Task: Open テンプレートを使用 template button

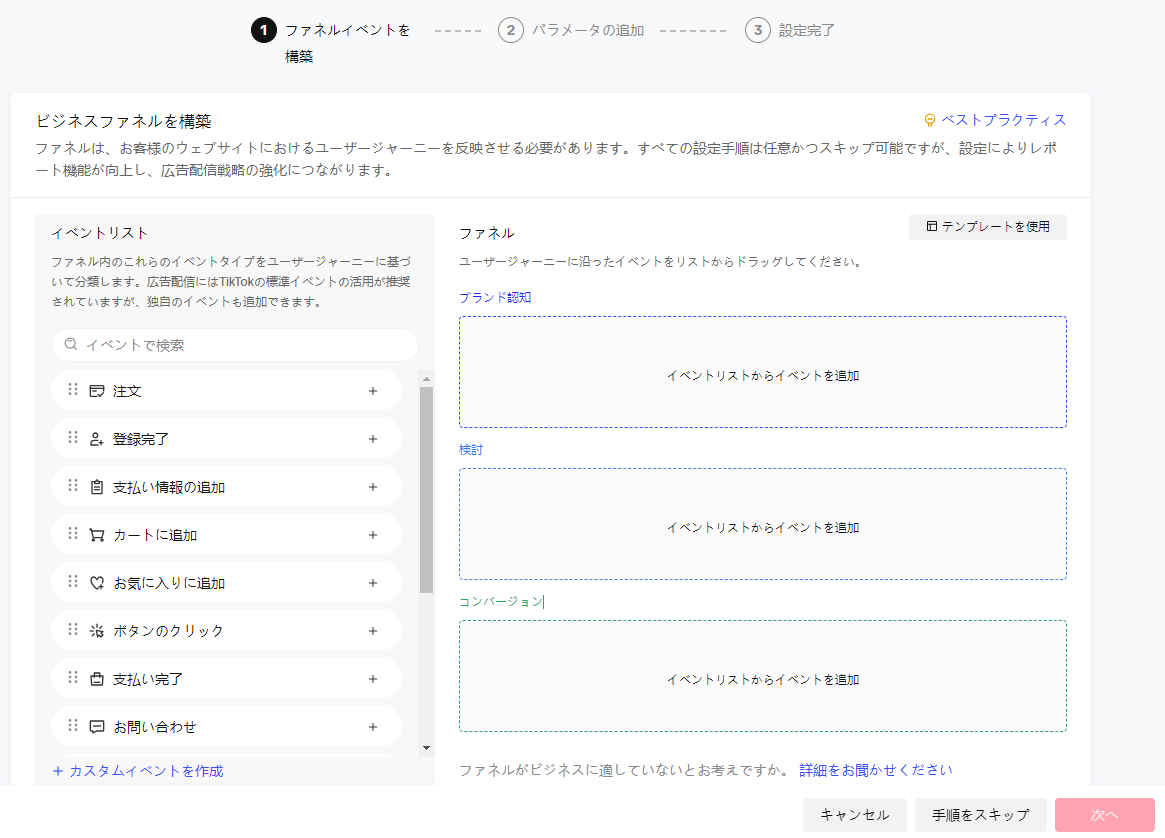Action: pos(987,227)
